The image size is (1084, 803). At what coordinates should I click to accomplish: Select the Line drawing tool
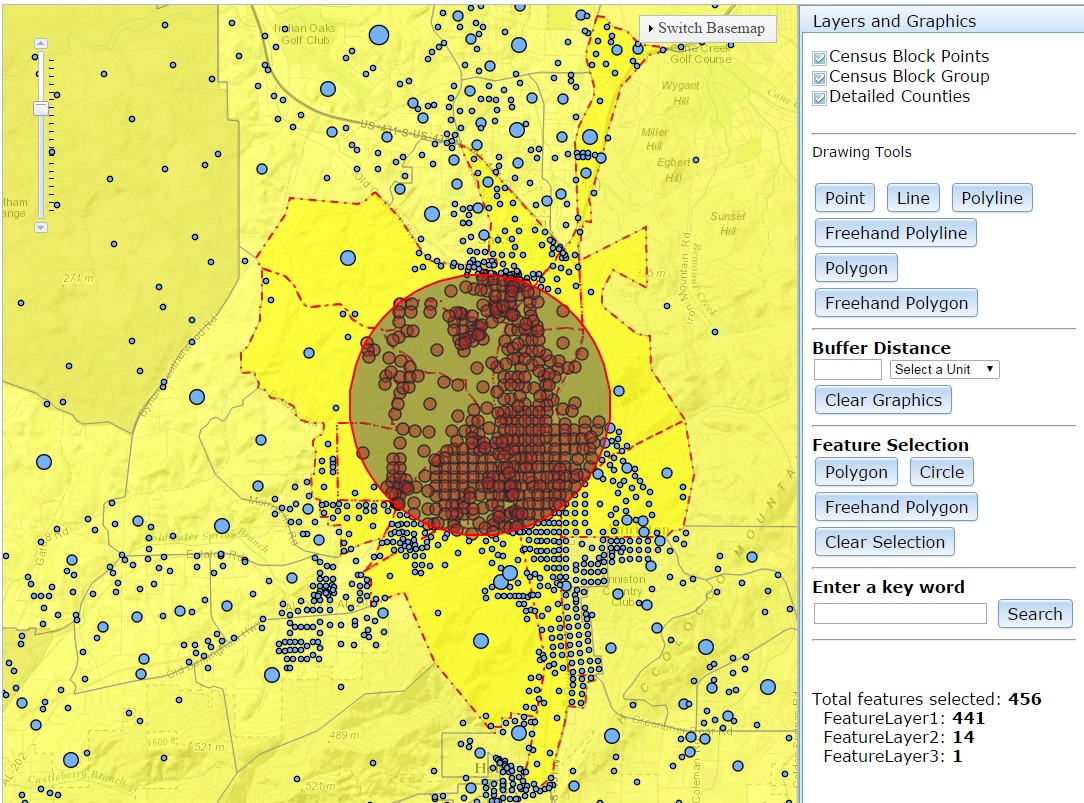tap(913, 198)
